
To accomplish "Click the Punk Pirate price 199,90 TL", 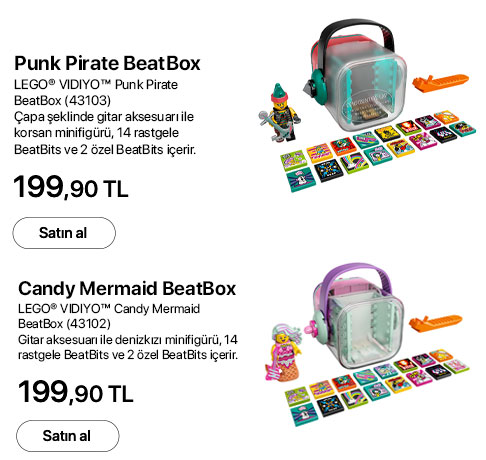I will 71,187.
